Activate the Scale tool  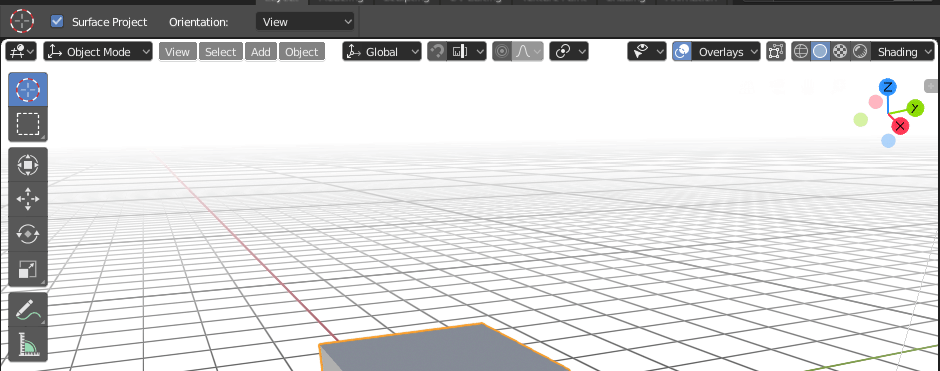(x=28, y=269)
